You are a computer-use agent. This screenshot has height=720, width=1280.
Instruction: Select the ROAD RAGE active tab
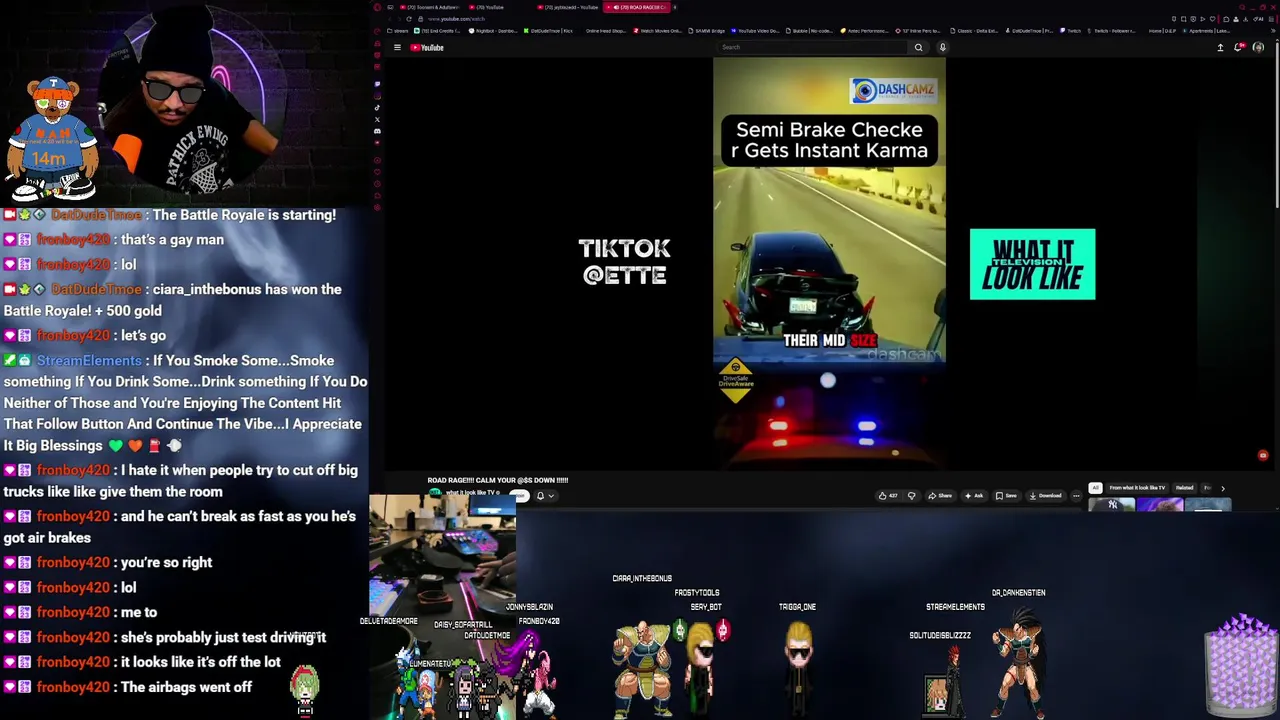coord(637,7)
